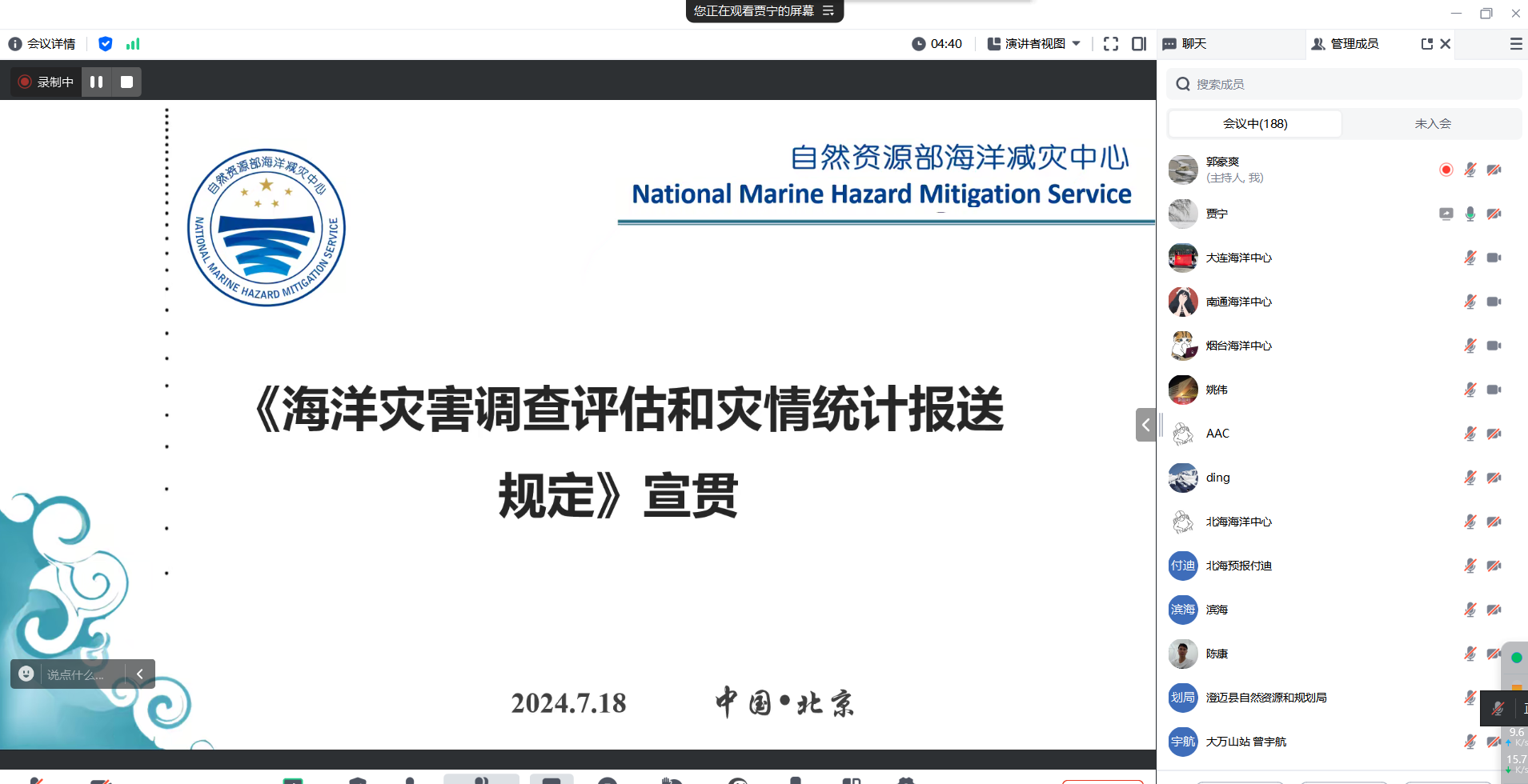Toggle microphone for 烟台海洋中心
1528x784 pixels.
coord(1470,346)
